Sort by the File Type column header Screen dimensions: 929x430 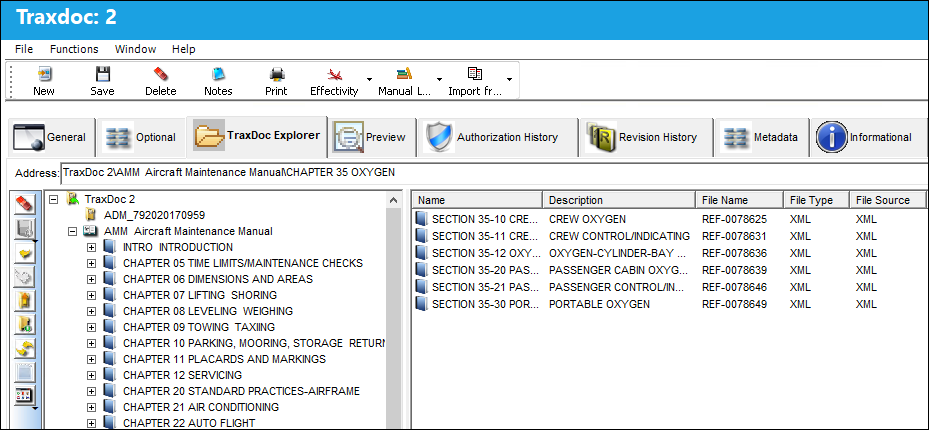pyautogui.click(x=816, y=200)
